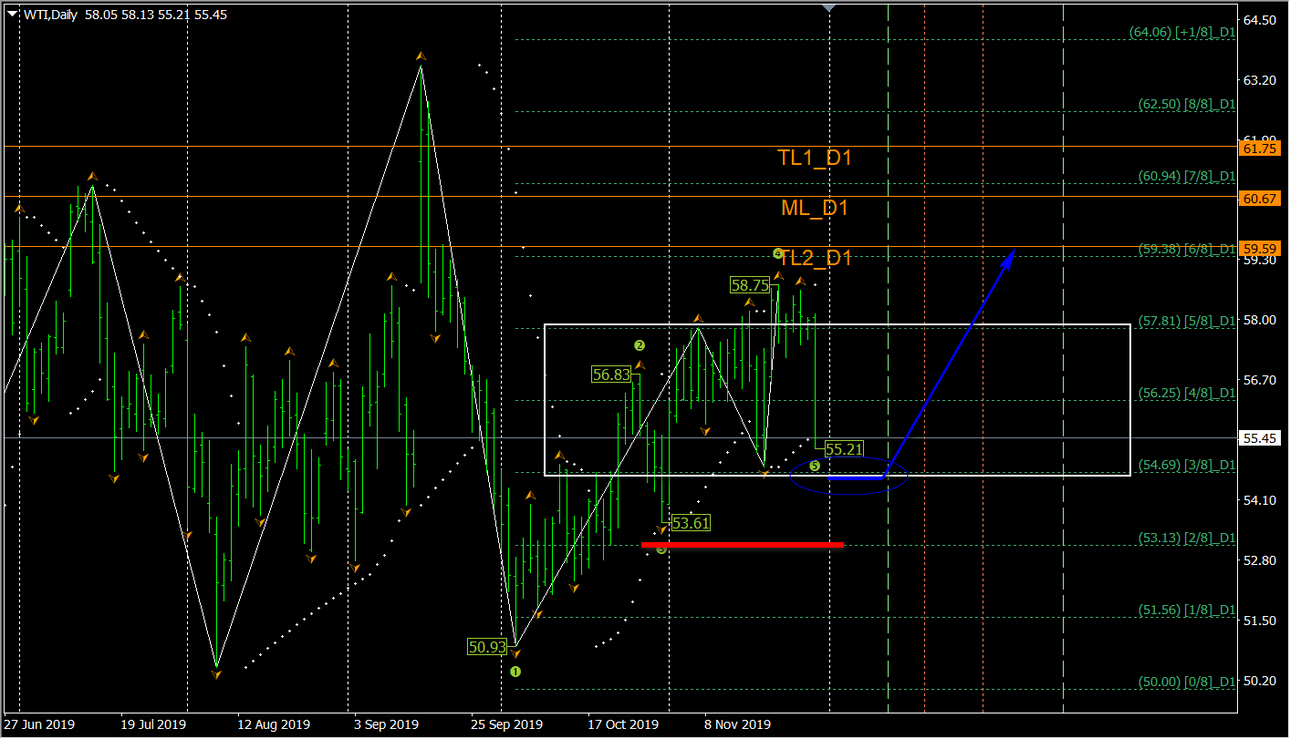The image size is (1290, 739).
Task: Select the orange 61.75 price tag
Action: [1259, 147]
